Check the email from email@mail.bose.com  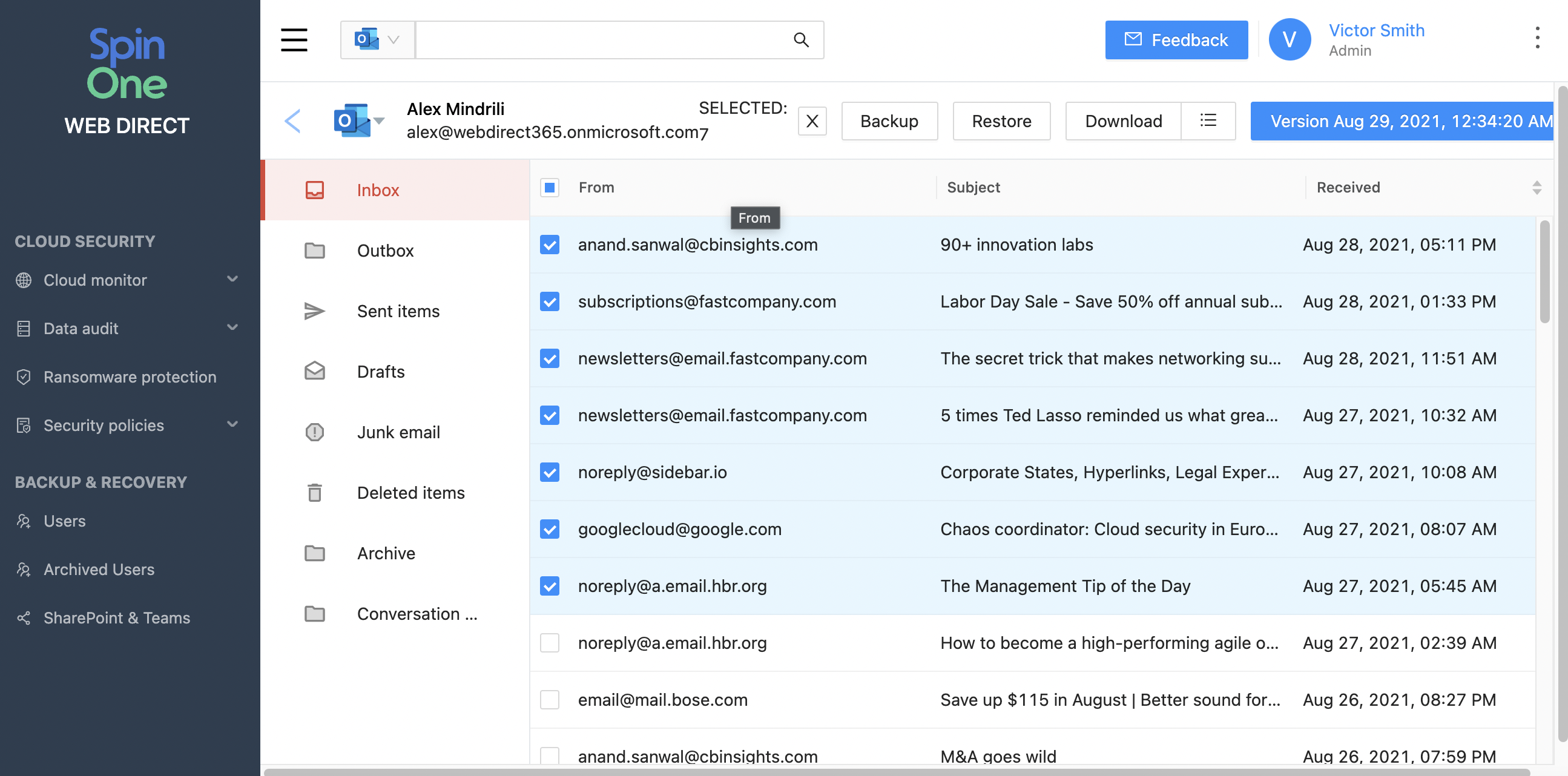click(x=549, y=699)
